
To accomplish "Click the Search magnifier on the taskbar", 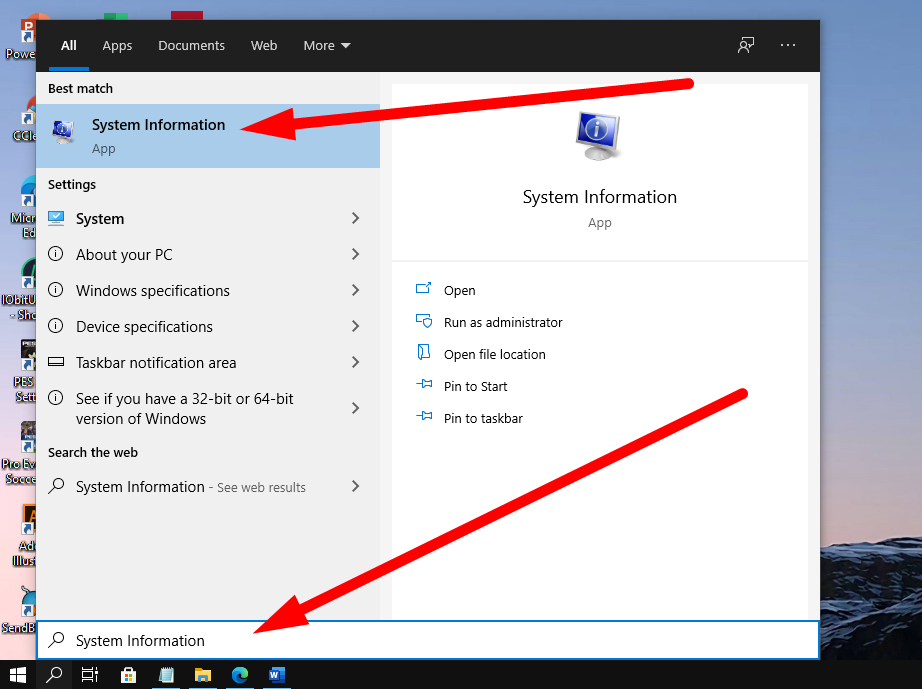I will coord(54,675).
